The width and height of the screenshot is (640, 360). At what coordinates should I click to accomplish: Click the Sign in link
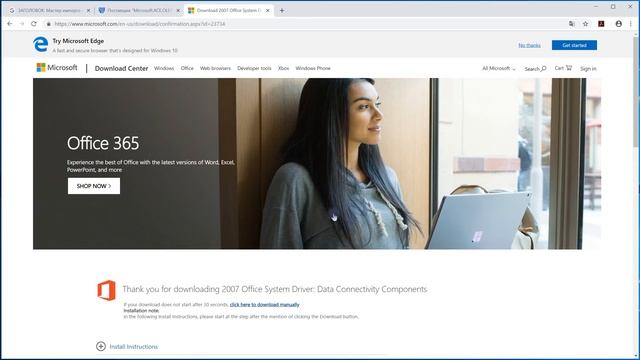588,69
